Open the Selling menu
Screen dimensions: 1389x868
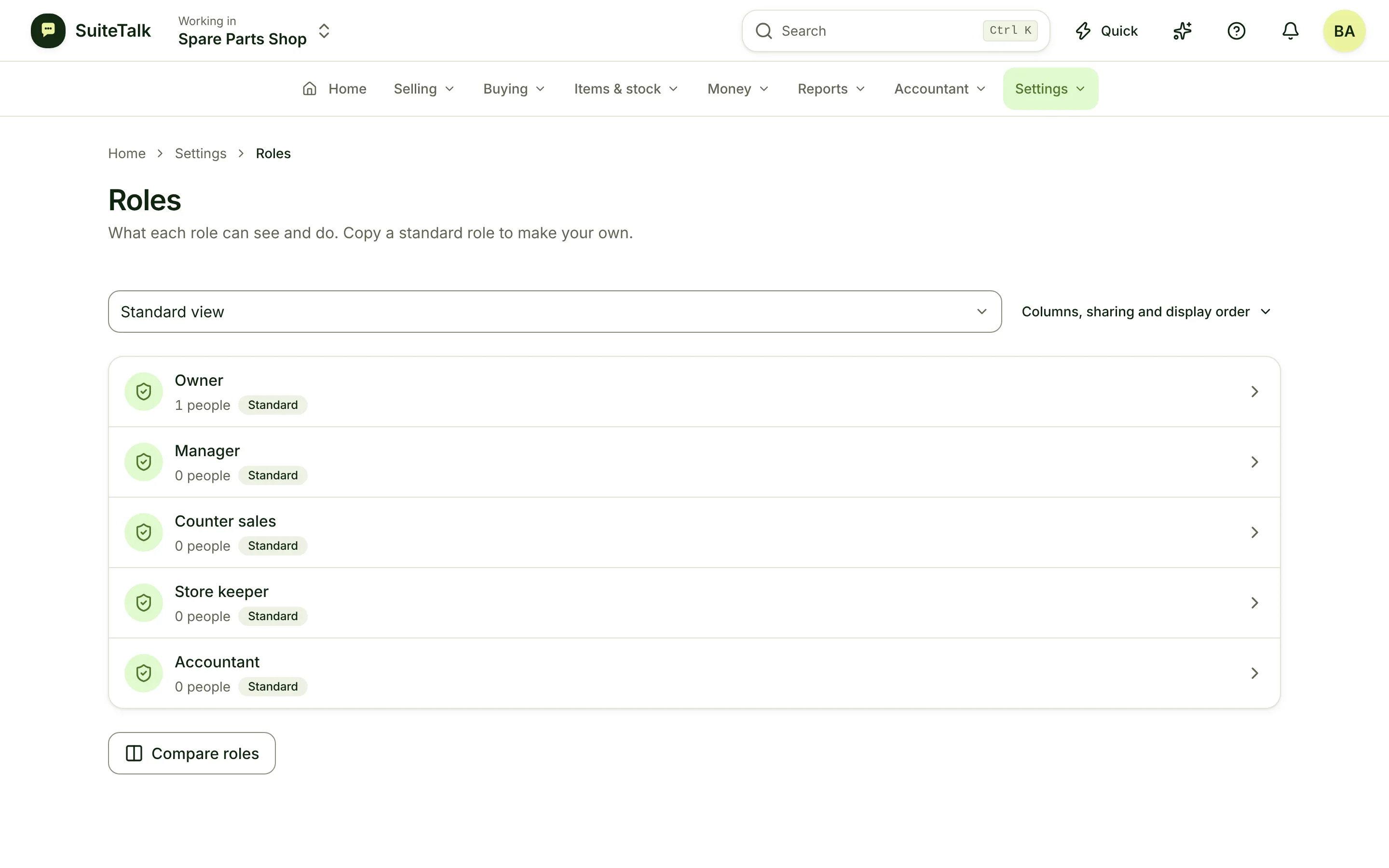(423, 89)
